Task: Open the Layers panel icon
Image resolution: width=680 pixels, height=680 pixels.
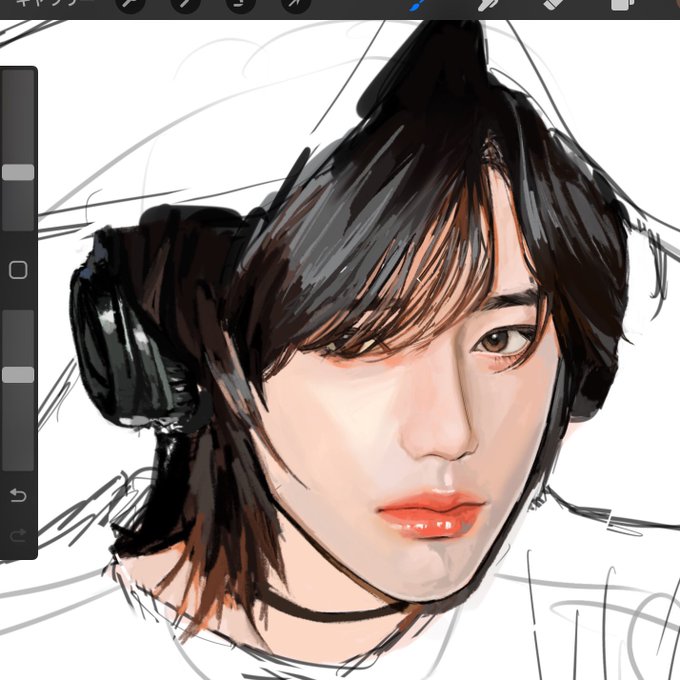Action: (x=622, y=5)
